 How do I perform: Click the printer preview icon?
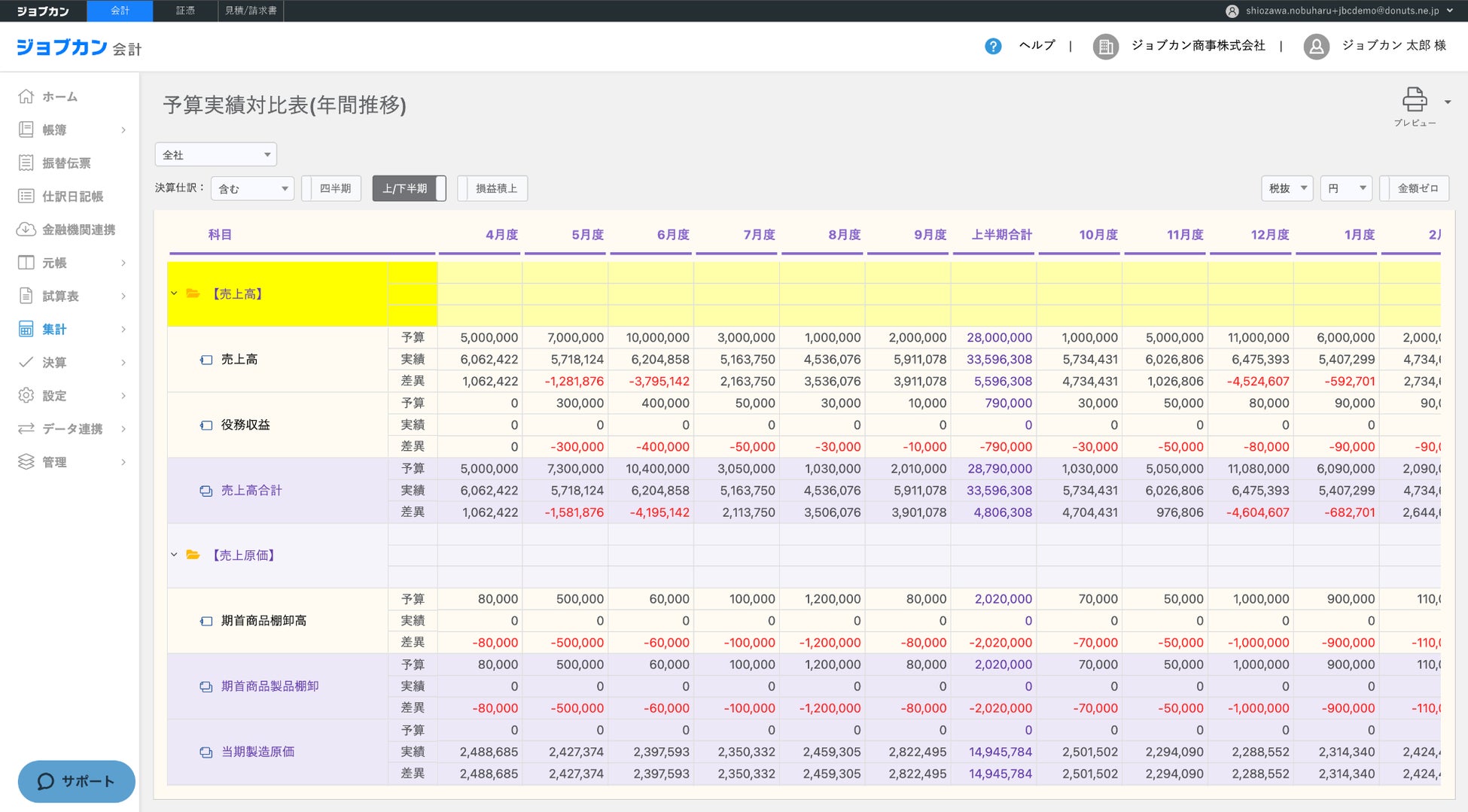(1414, 100)
